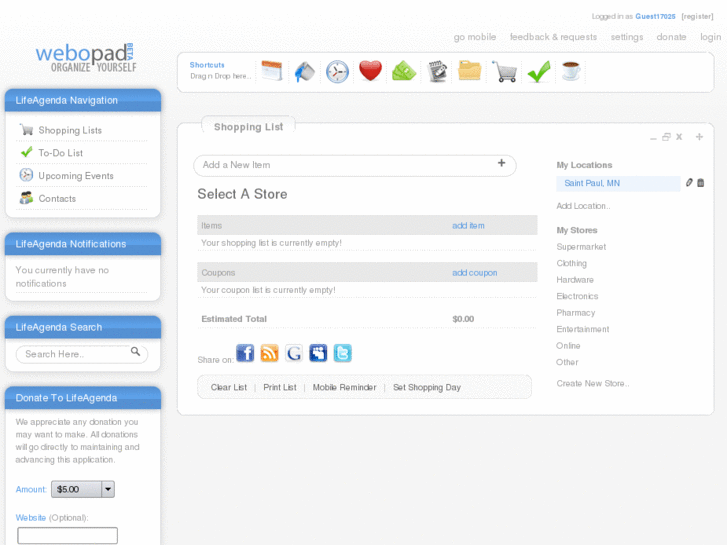Open Upcoming Events in the navigation

(x=76, y=176)
